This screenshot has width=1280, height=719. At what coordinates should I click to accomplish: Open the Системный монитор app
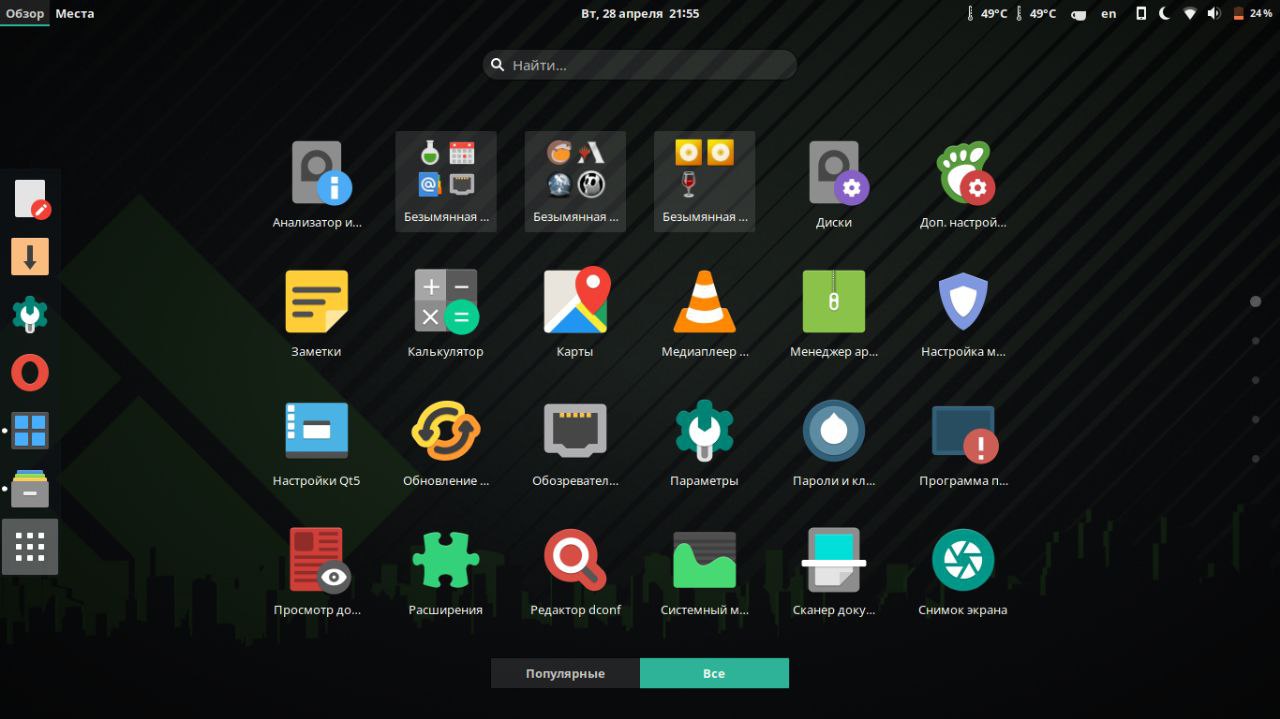704,570
